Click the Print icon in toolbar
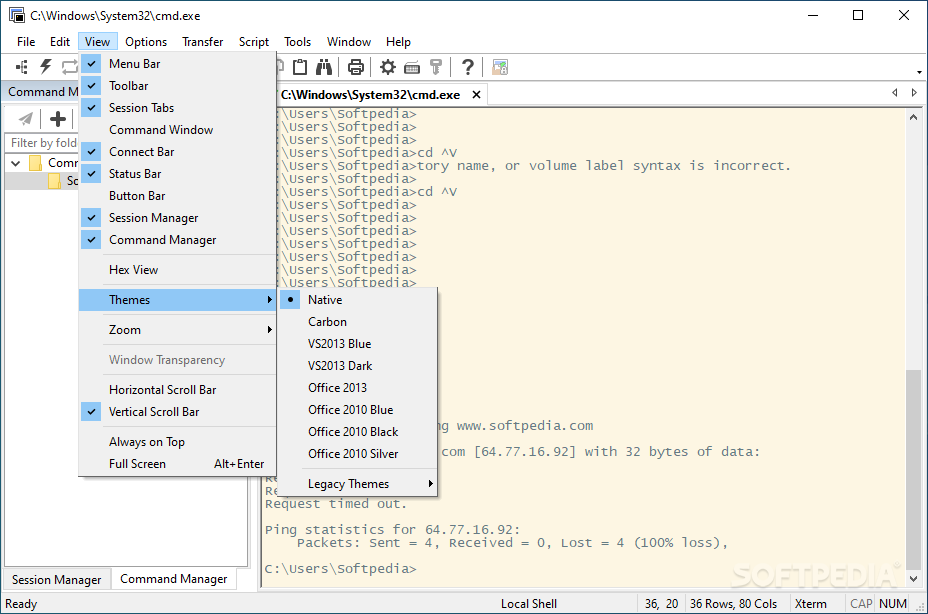The image size is (928, 614). click(356, 67)
